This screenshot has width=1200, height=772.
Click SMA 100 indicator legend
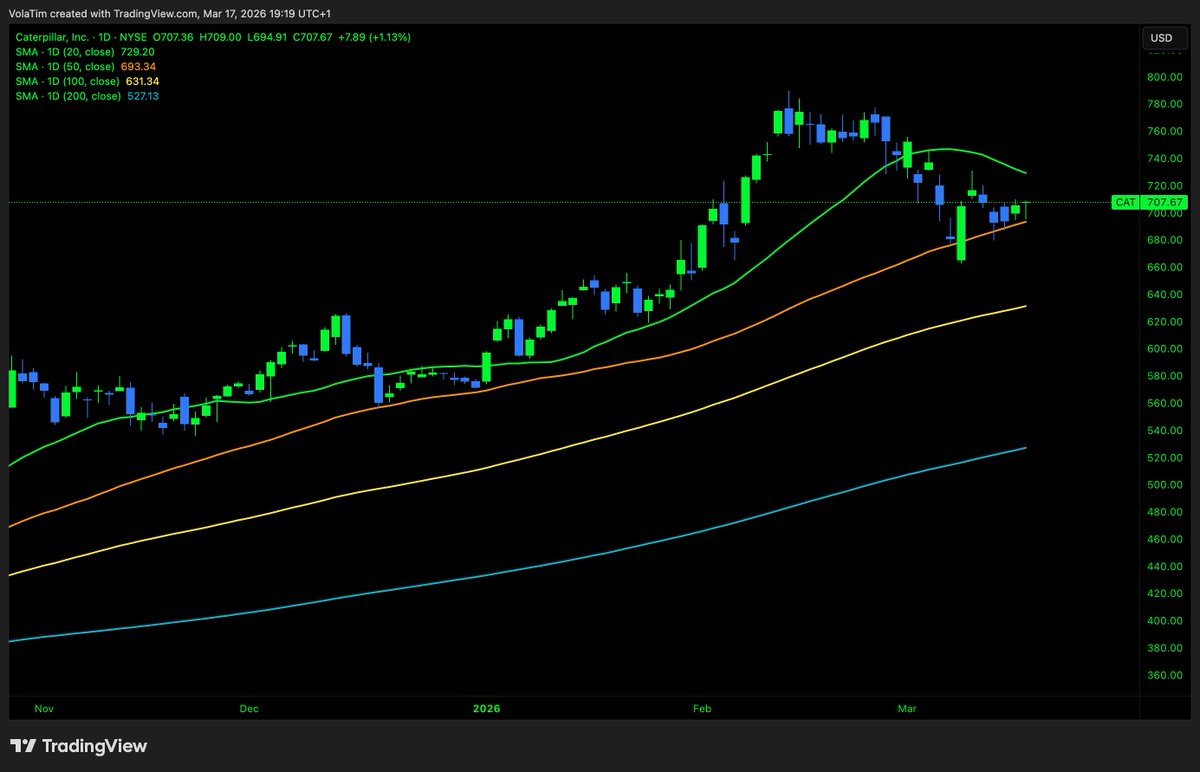pyautogui.click(x=88, y=82)
